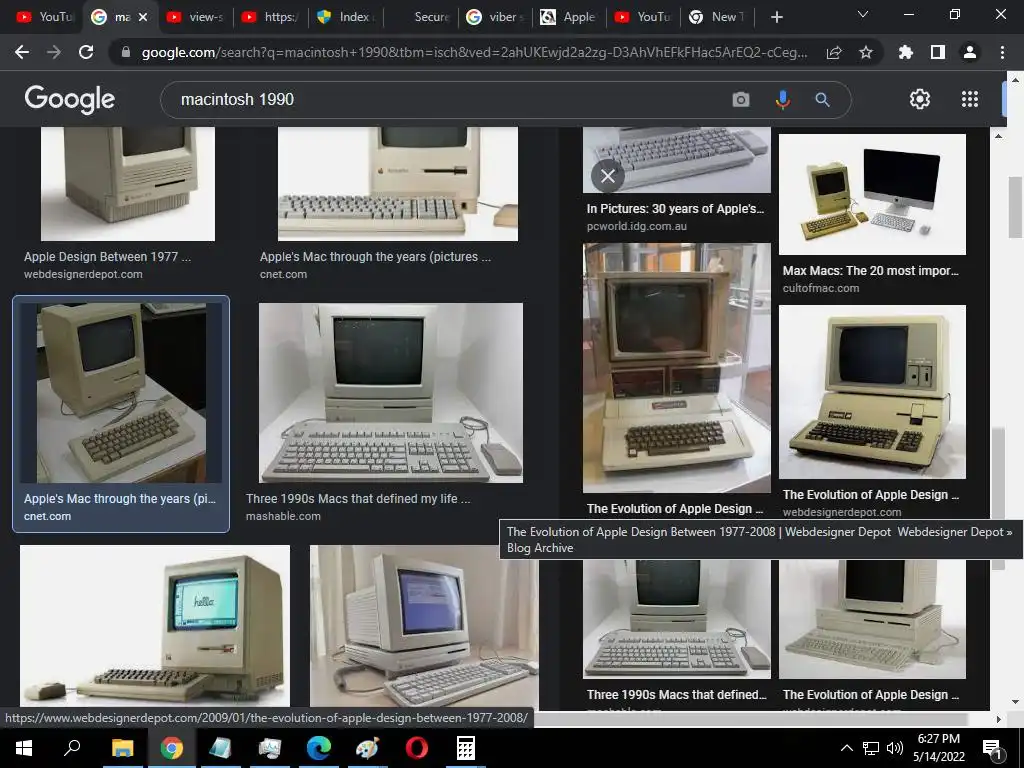Open the Three 1990s Macs that defined my life link
The width and height of the screenshot is (1024, 768).
click(x=358, y=498)
